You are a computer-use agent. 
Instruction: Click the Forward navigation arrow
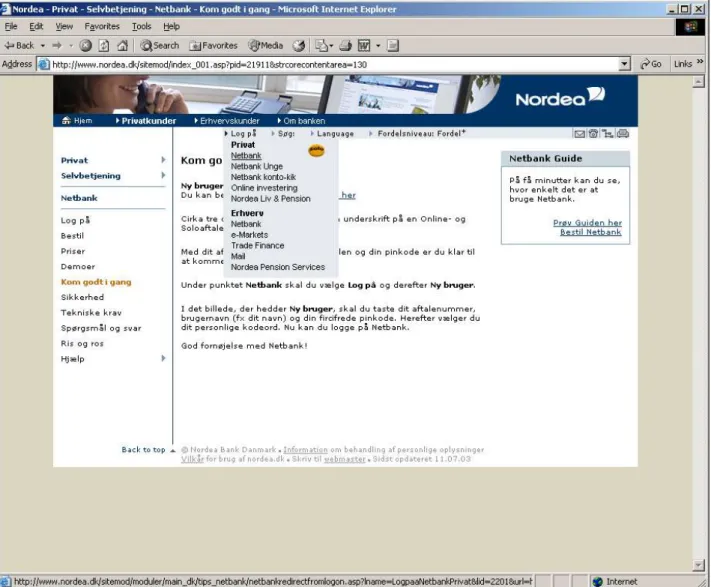[x=57, y=45]
